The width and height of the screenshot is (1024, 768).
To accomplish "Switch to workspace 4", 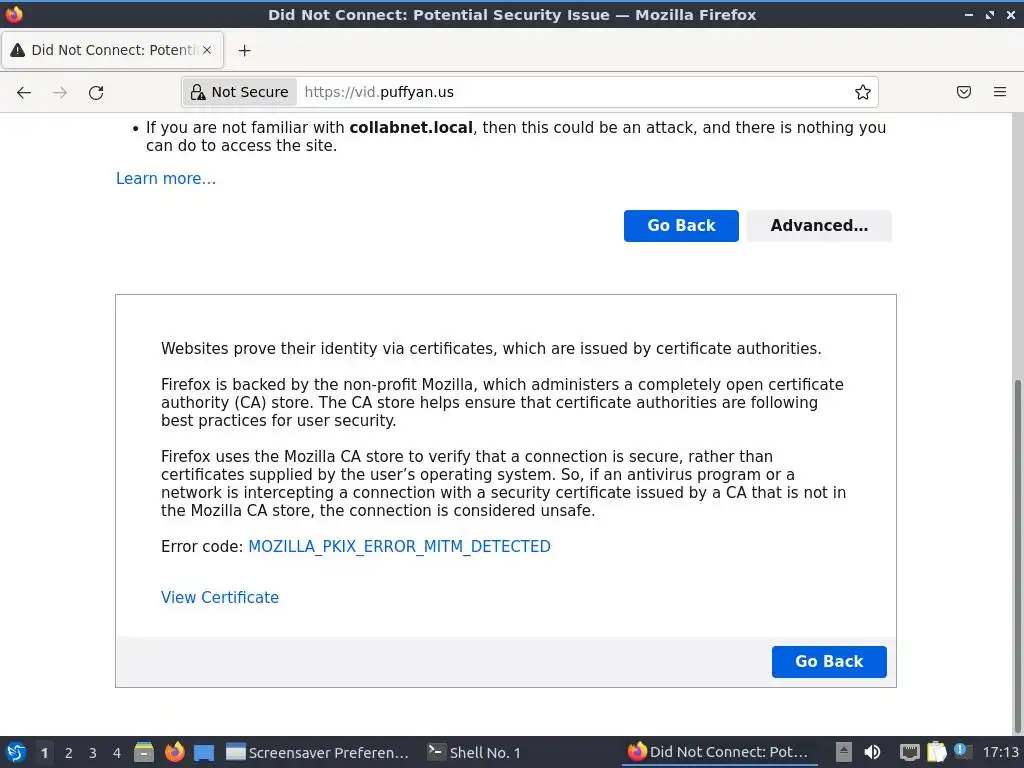I will [x=117, y=753].
